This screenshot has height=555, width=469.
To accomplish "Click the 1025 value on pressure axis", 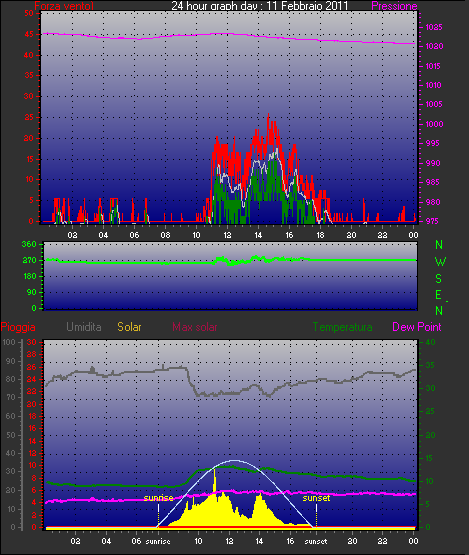I will pos(434,27).
